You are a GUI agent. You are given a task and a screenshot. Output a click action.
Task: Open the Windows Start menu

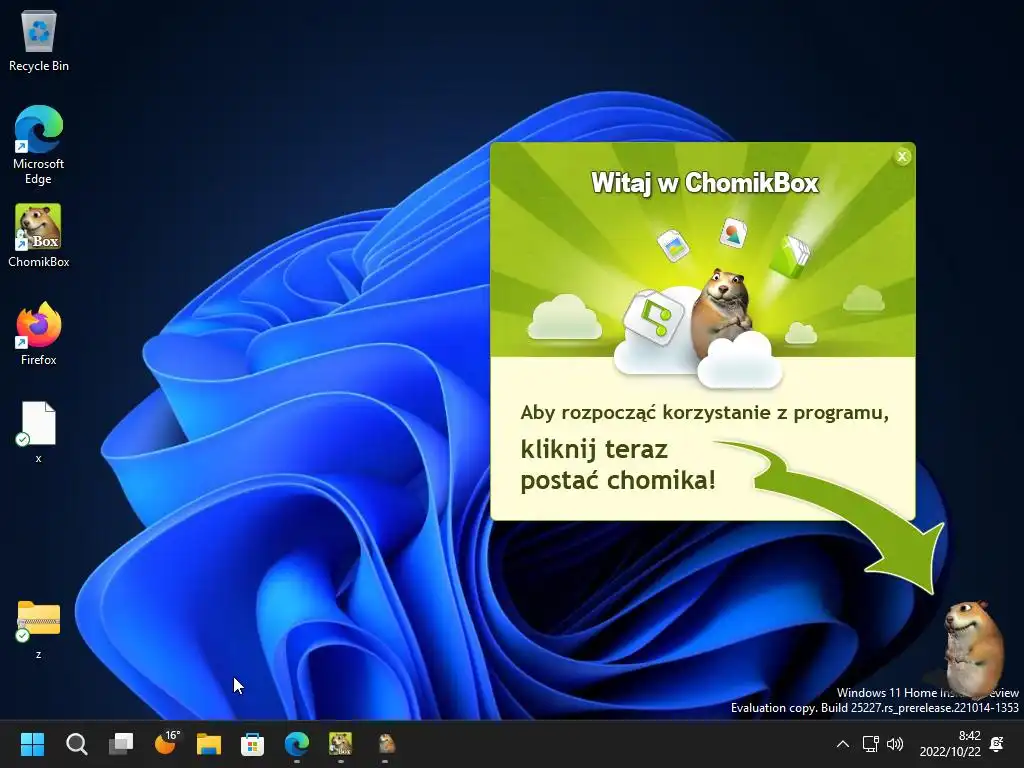[32, 744]
